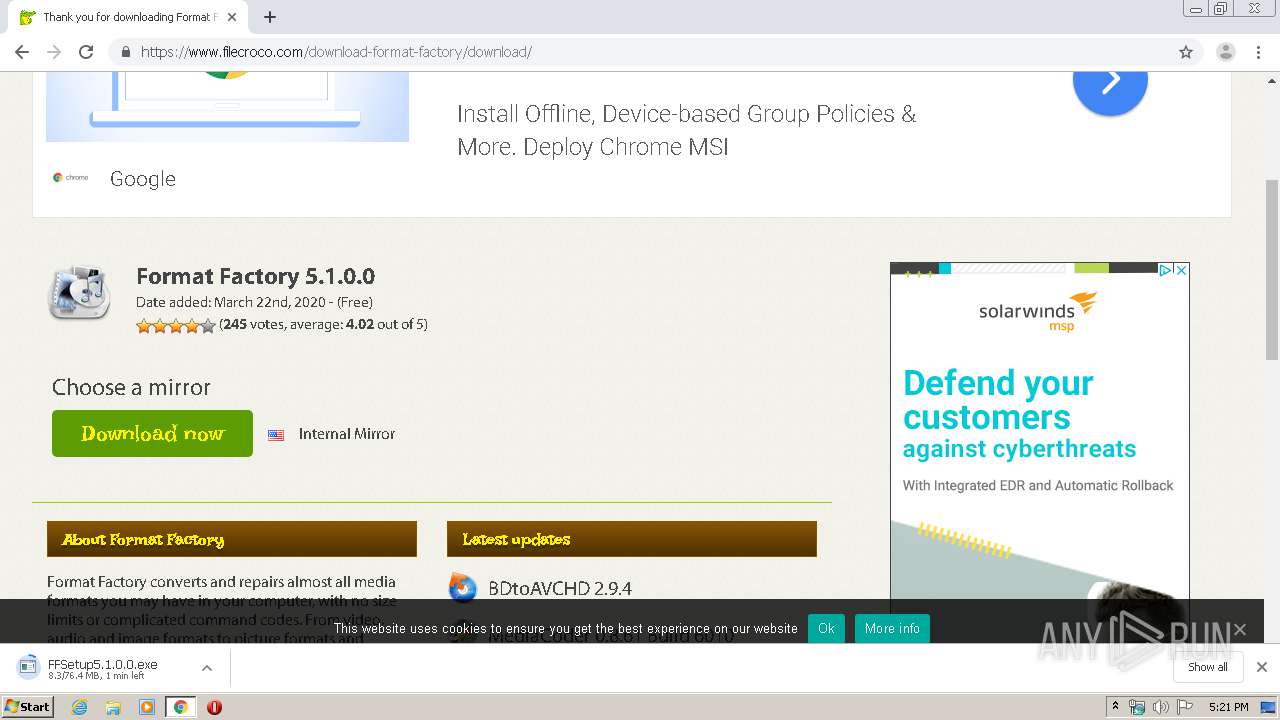
Task: Click the vertical page scrollbar
Action: pos(1272,270)
